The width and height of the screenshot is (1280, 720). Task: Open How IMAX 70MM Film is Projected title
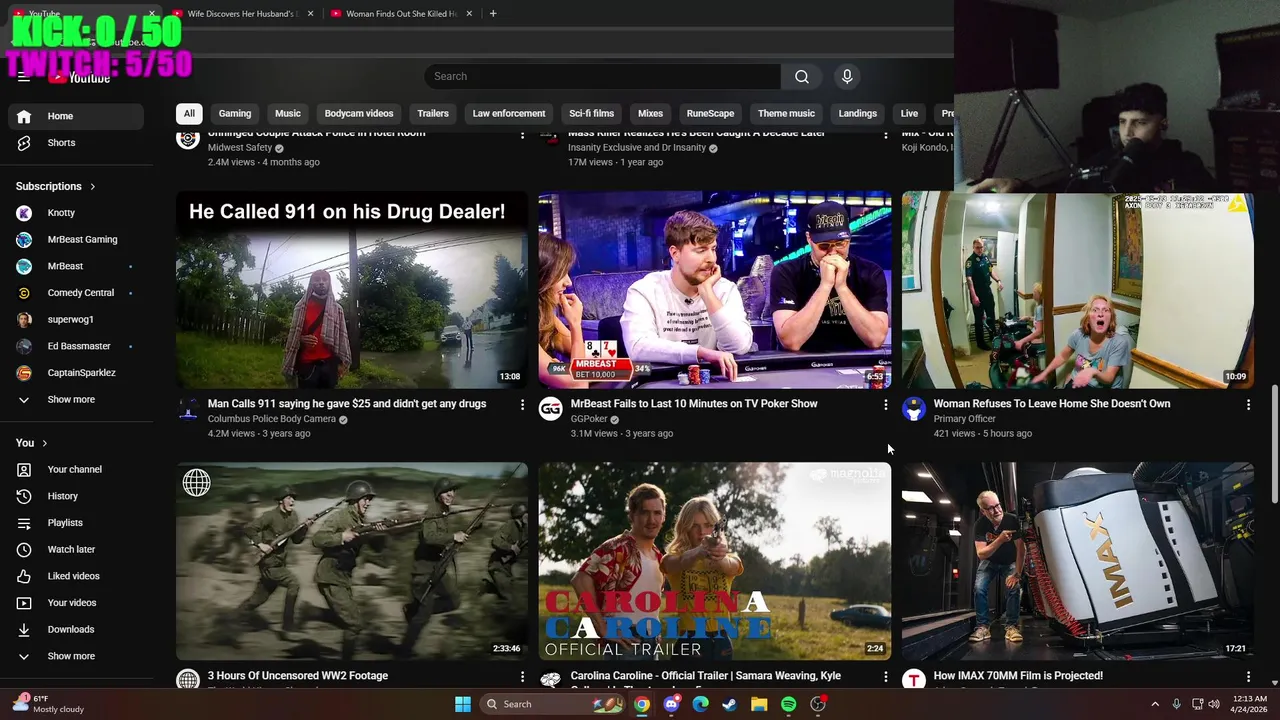pos(1018,676)
